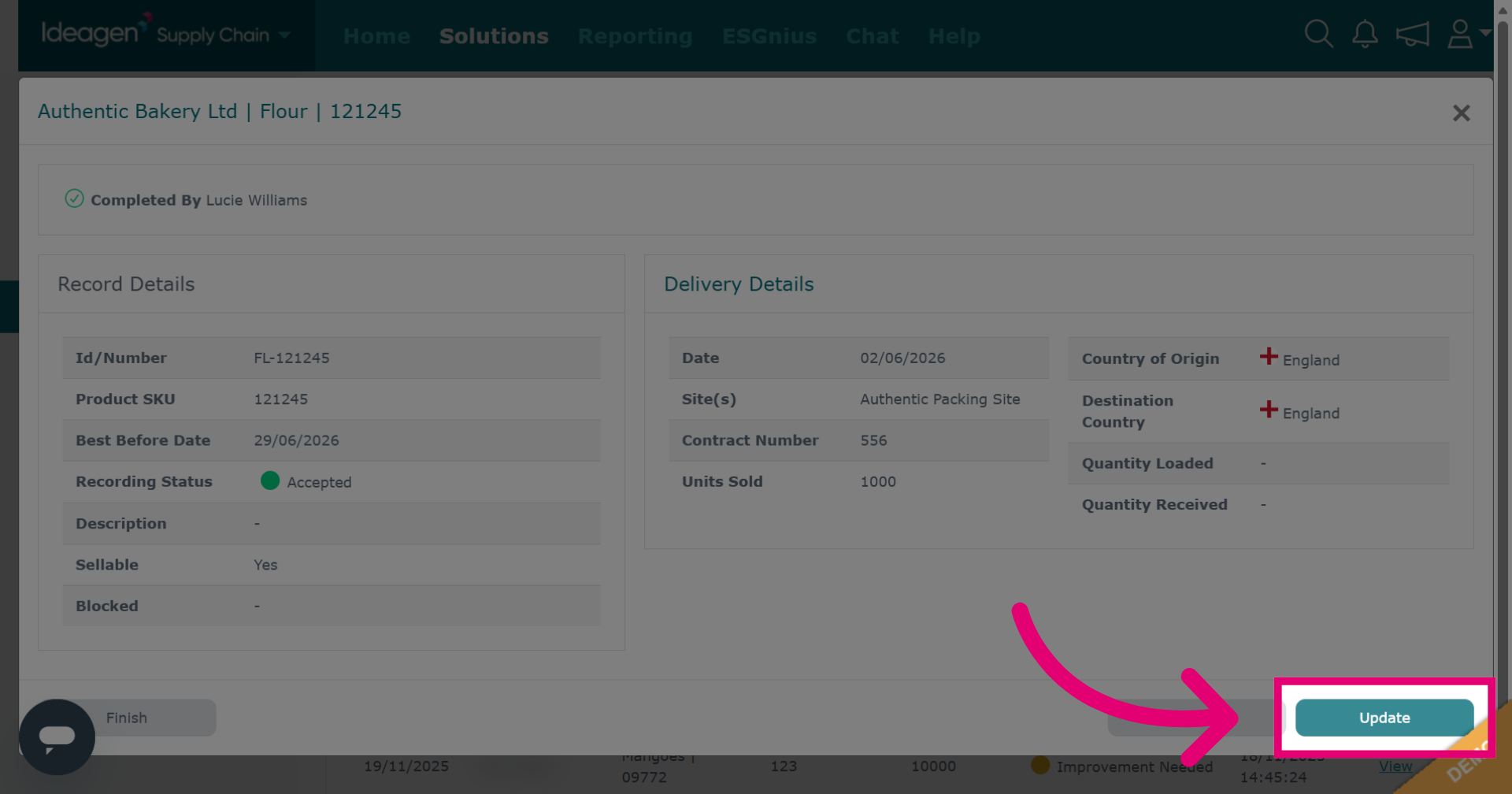Open the Chat menu

pos(873,36)
